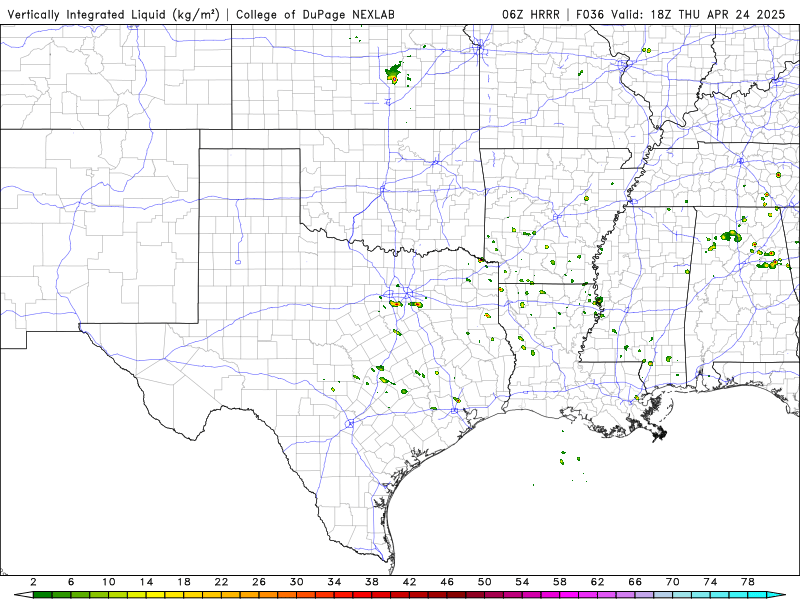Click the legend value "38"
This screenshot has width=800, height=600.
point(372,582)
